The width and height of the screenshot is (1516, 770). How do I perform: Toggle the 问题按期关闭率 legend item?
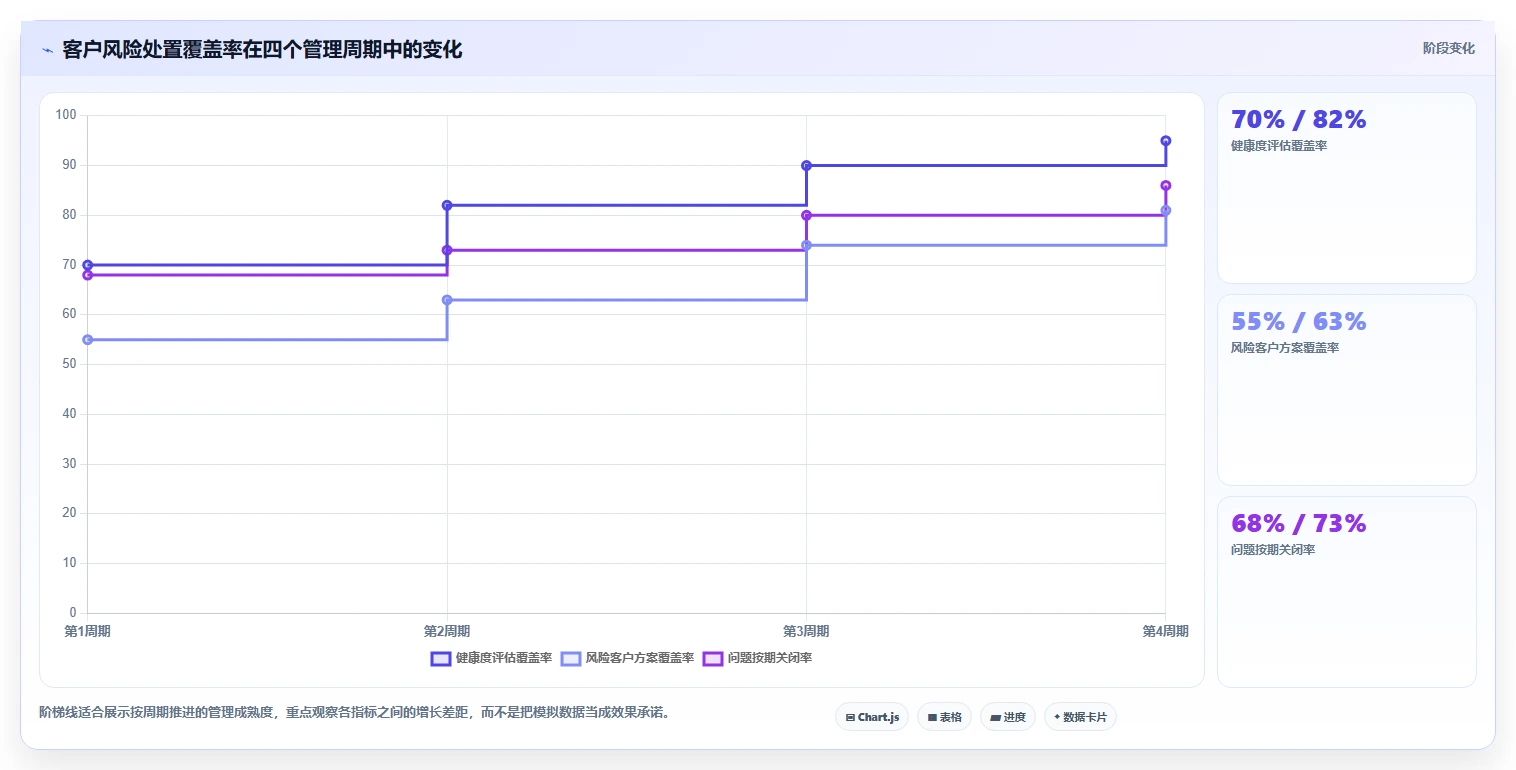pos(757,658)
